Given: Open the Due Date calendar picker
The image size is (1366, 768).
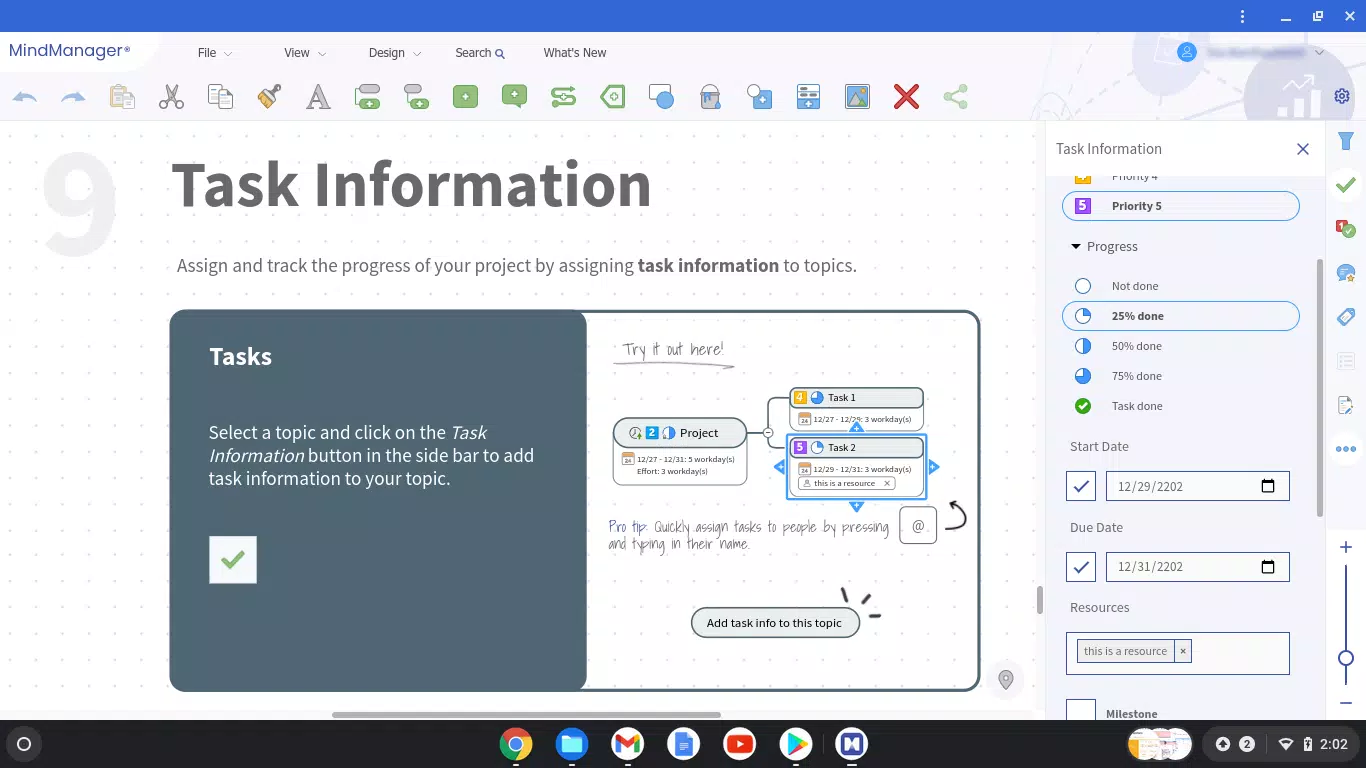Looking at the screenshot, I should pyautogui.click(x=1268, y=567).
